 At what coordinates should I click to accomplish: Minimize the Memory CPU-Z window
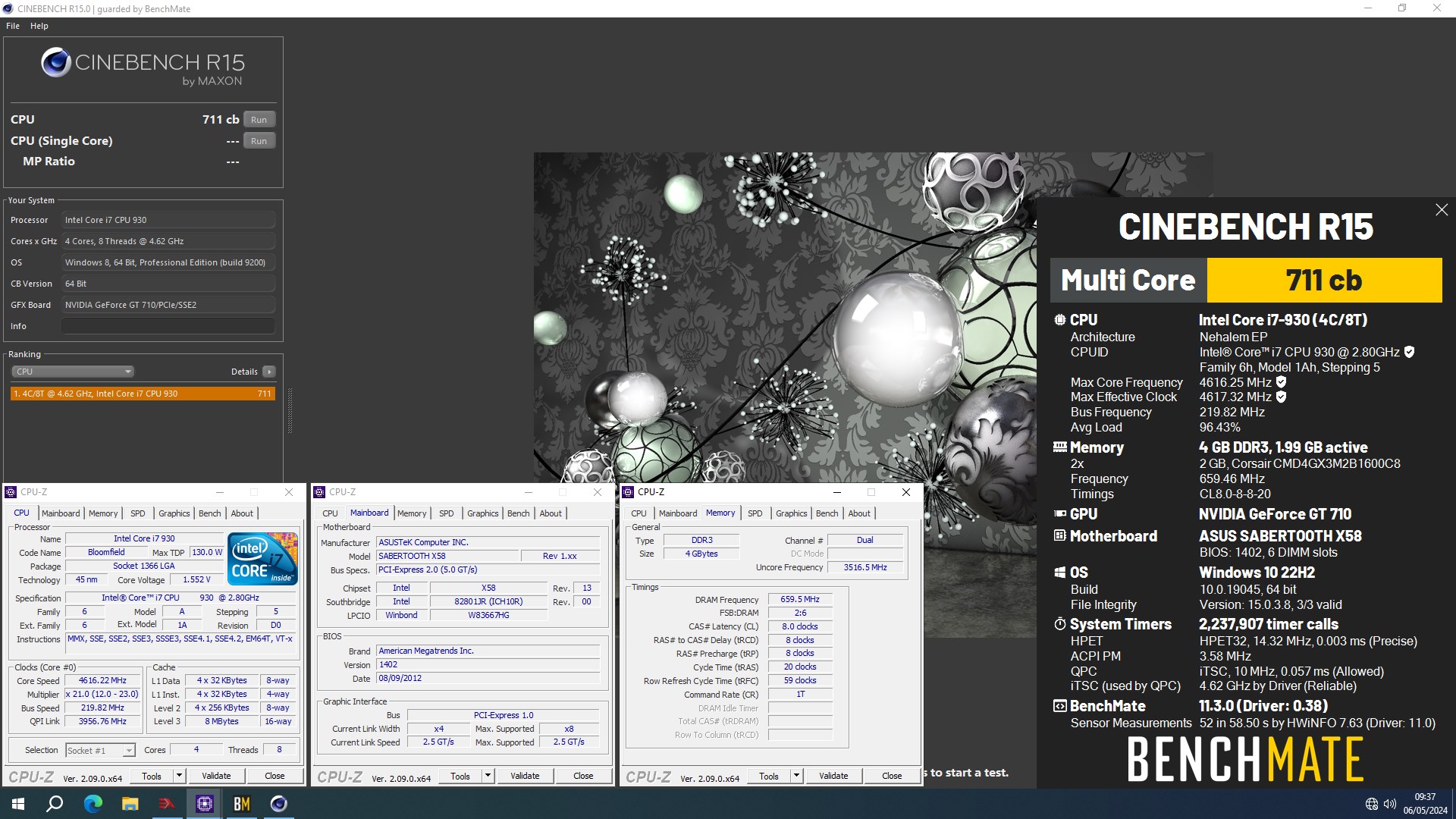pos(836,492)
